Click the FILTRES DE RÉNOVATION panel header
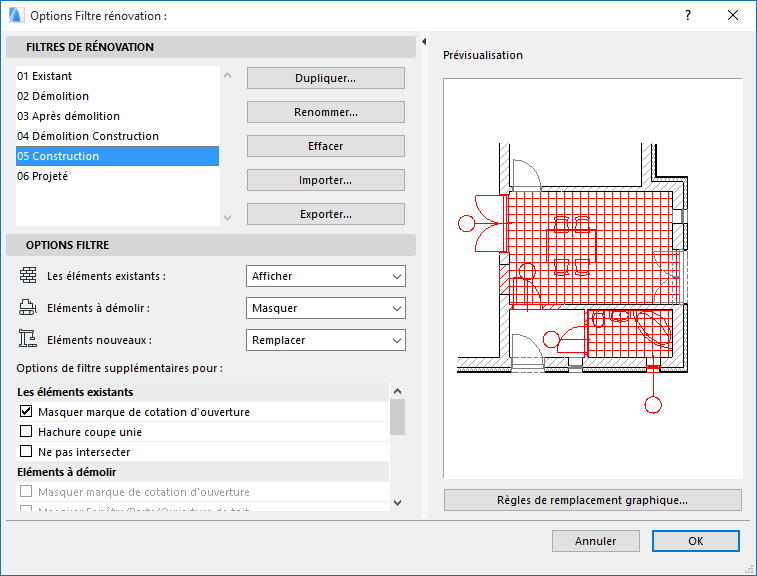The image size is (757, 576). 211,47
